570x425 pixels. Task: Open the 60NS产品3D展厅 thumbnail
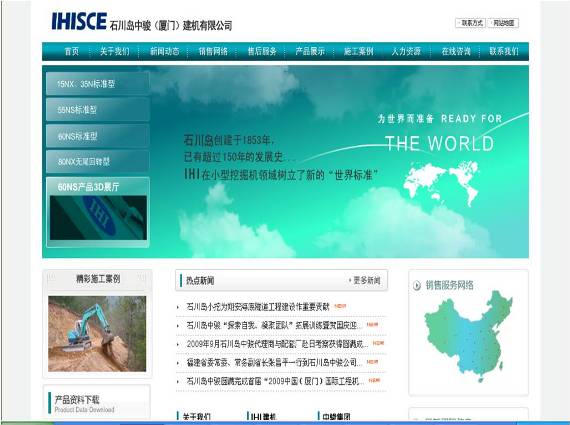pyautogui.click(x=98, y=217)
